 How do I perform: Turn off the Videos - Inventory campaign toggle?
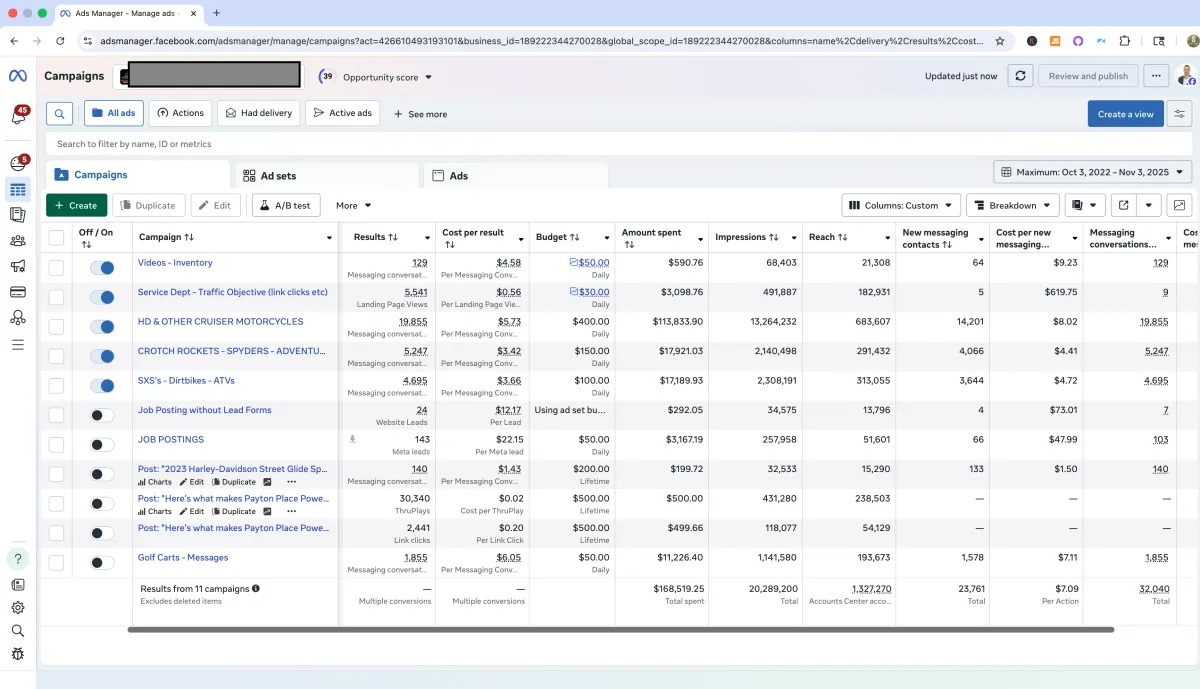tap(101, 268)
